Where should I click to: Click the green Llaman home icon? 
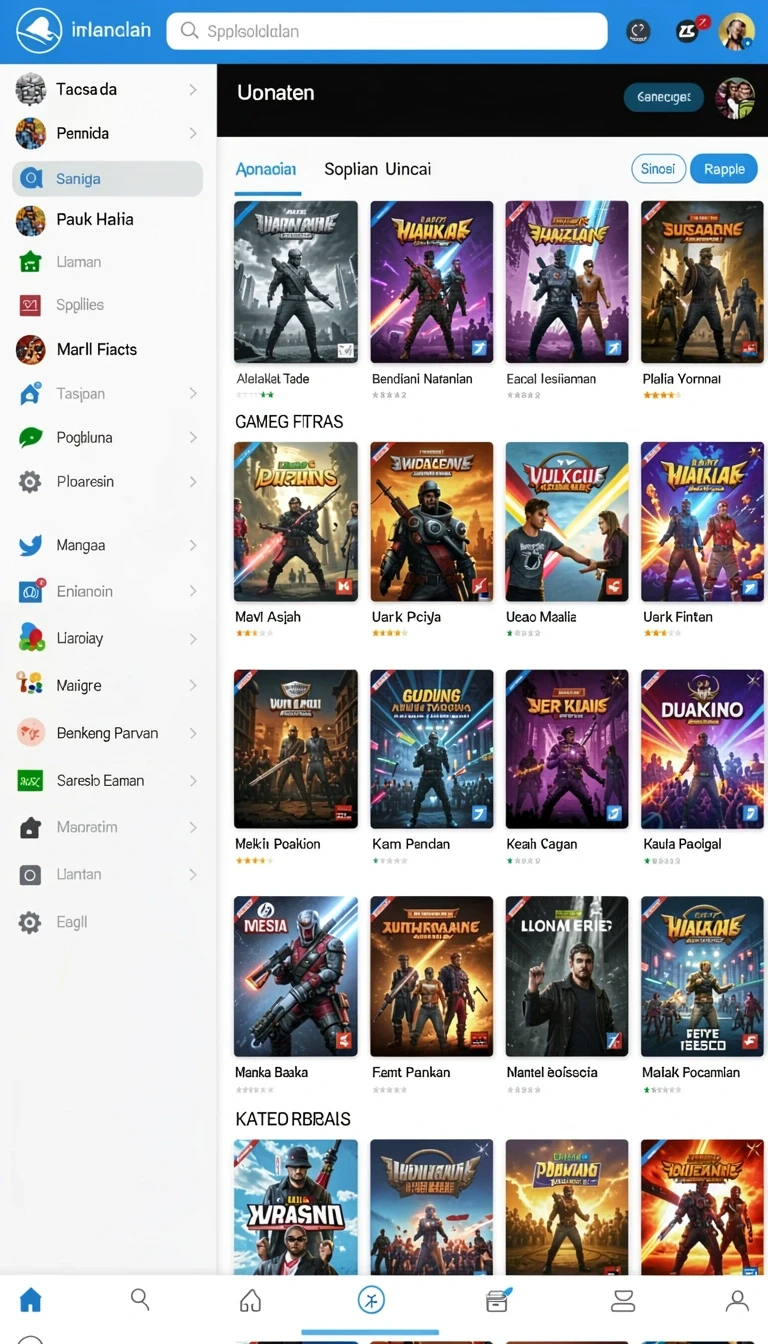[x=30, y=262]
